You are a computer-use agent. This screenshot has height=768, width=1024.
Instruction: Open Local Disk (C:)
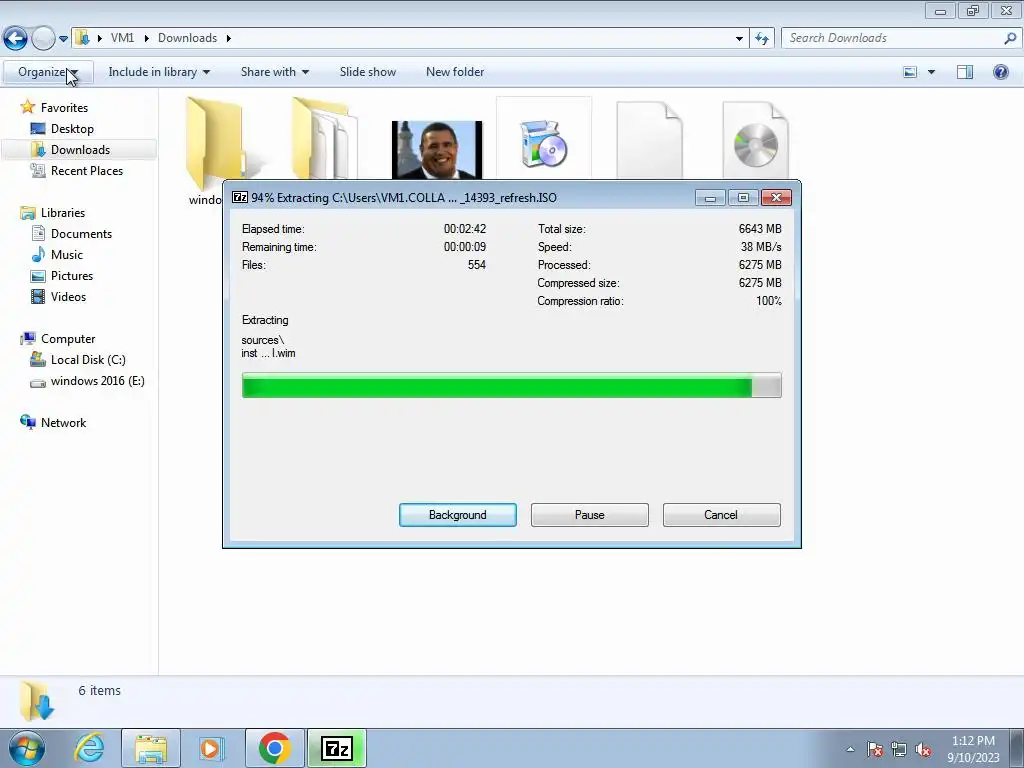(x=88, y=360)
